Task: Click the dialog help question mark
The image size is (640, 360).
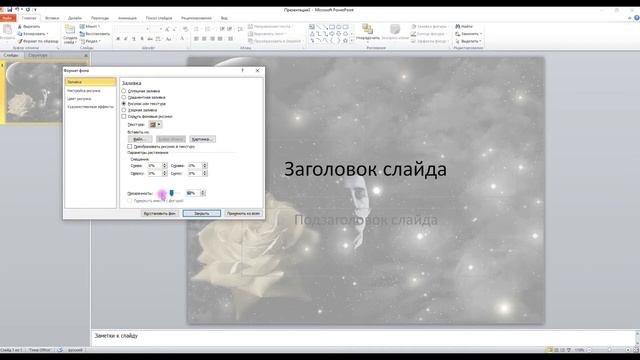Action: 242,70
